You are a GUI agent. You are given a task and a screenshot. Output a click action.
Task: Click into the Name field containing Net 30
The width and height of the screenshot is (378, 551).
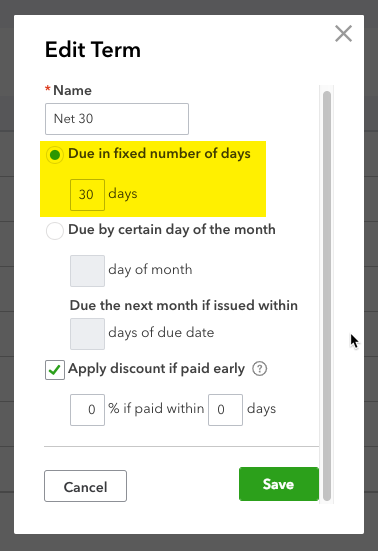click(117, 119)
